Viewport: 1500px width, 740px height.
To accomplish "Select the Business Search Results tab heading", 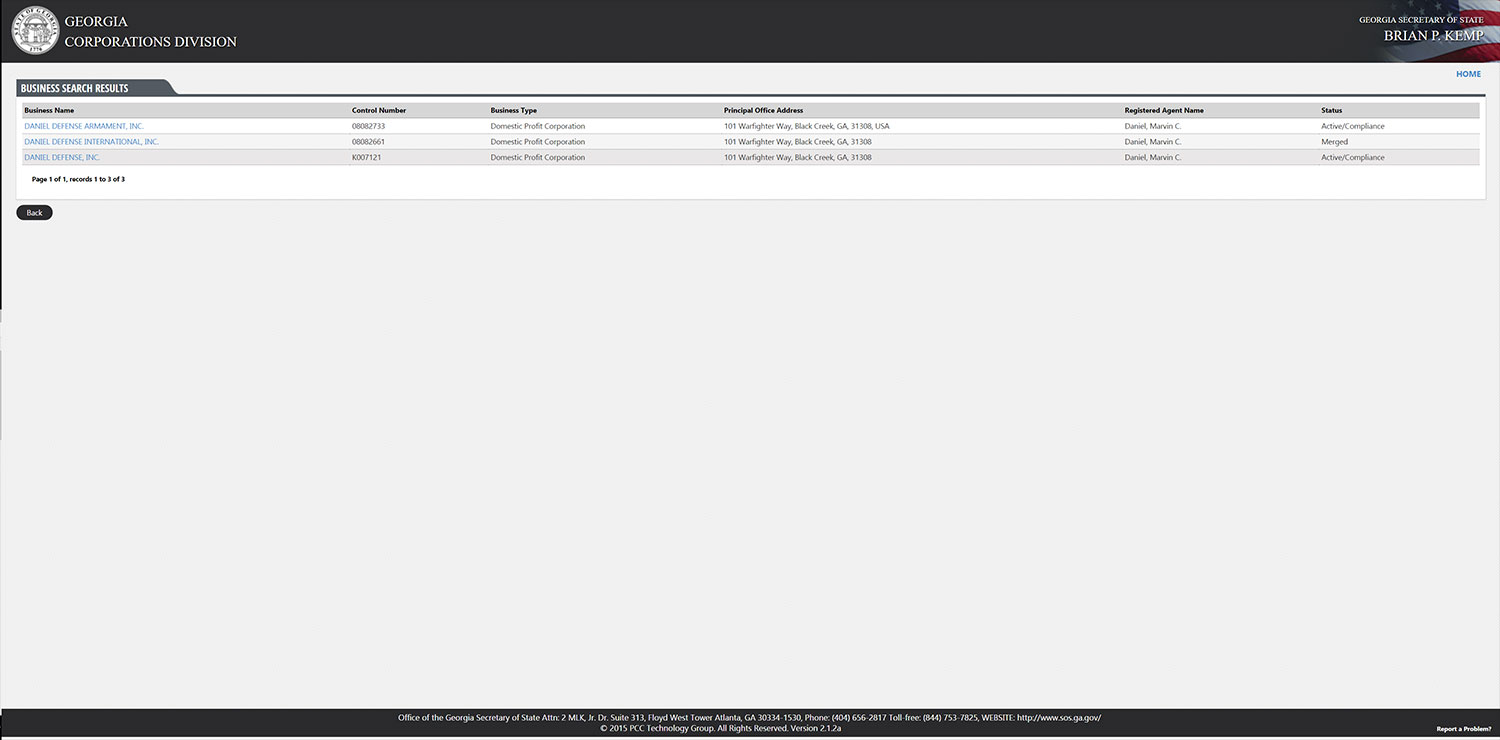I will click(x=75, y=88).
